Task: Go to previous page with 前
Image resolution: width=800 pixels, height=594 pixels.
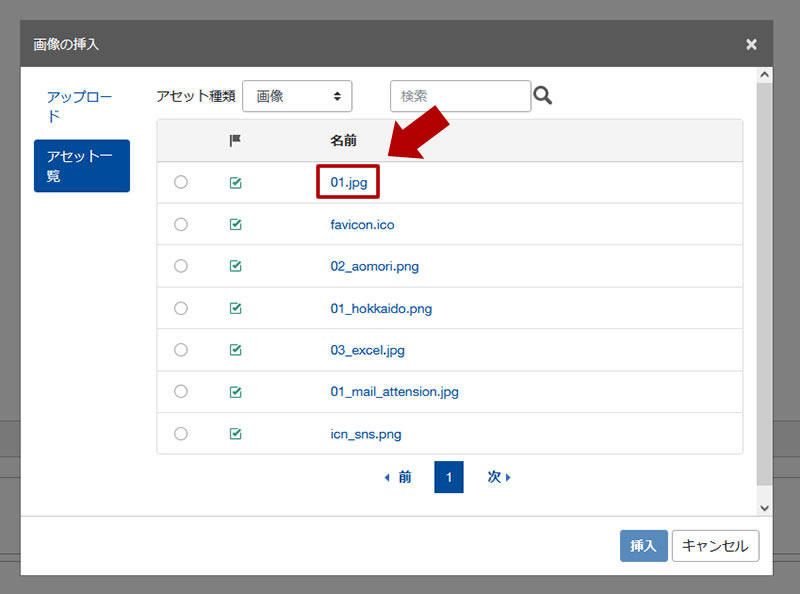Action: pyautogui.click(x=398, y=478)
